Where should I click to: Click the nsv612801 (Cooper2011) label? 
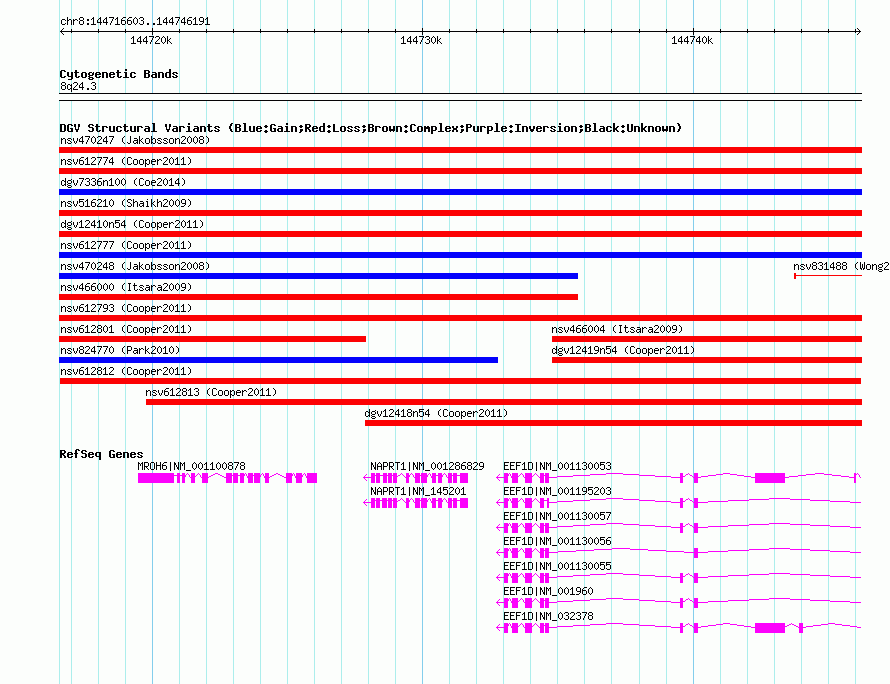click(126, 329)
